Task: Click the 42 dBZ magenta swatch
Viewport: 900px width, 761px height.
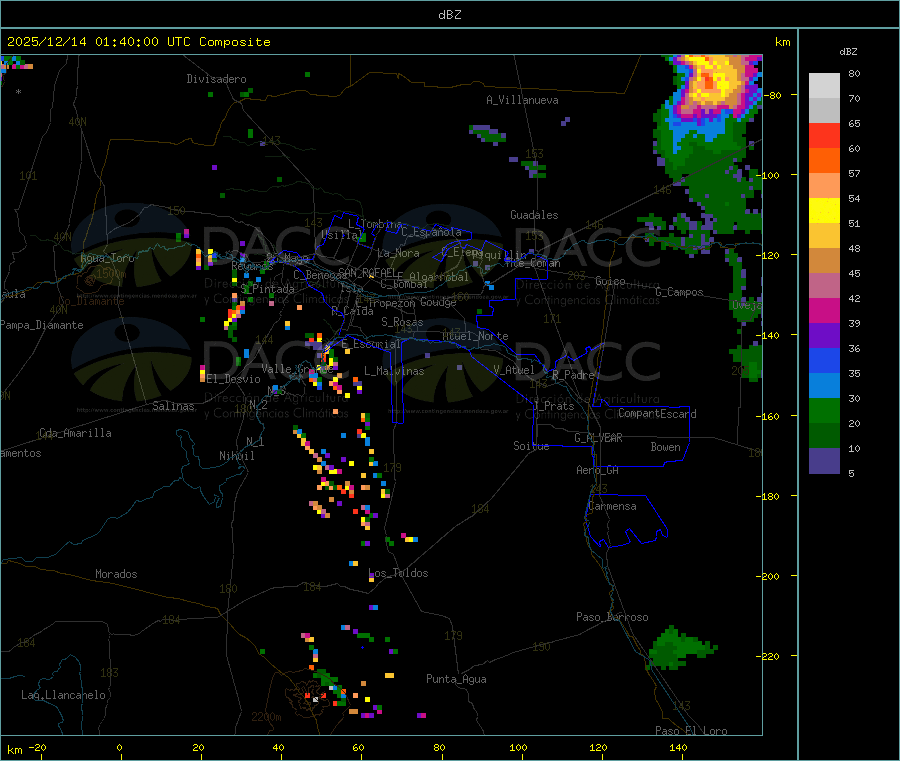Action: [824, 310]
